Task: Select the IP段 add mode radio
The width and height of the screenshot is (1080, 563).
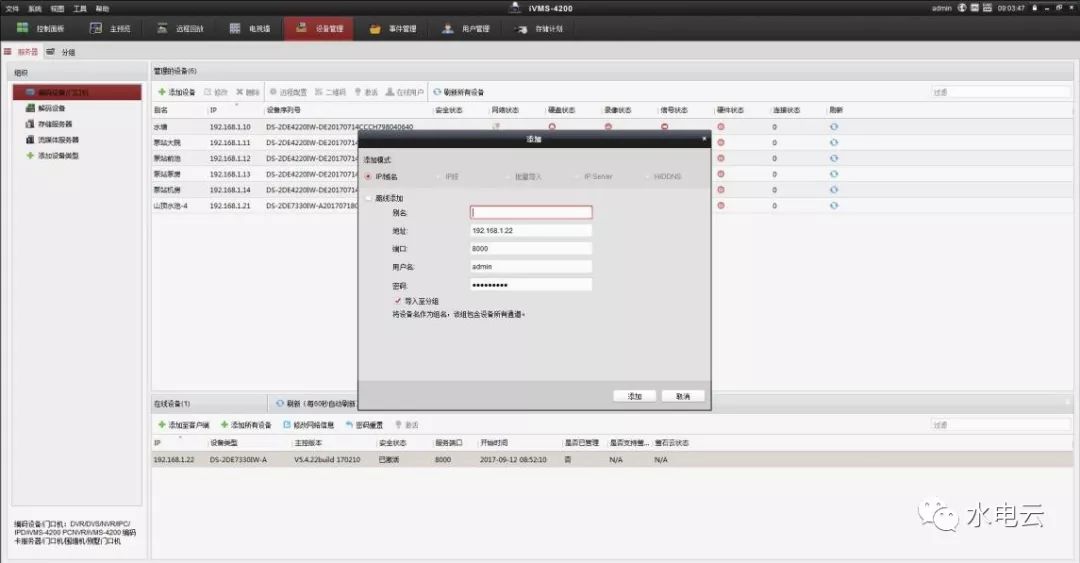Action: pos(439,177)
